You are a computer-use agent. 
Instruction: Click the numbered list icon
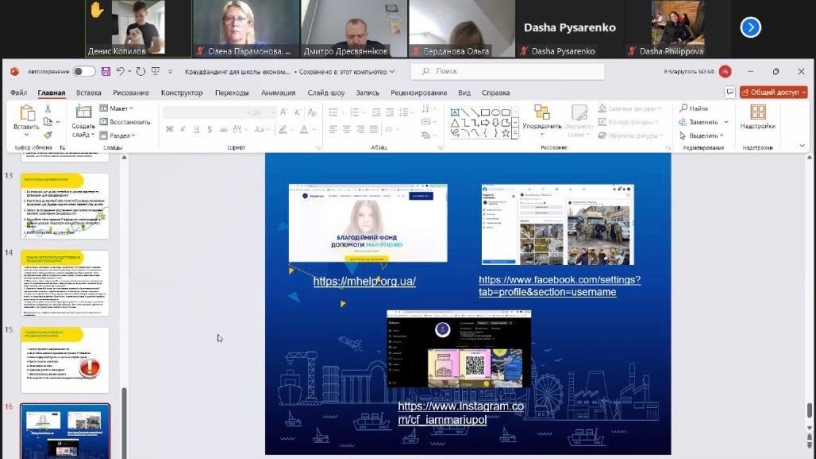pyautogui.click(x=354, y=112)
